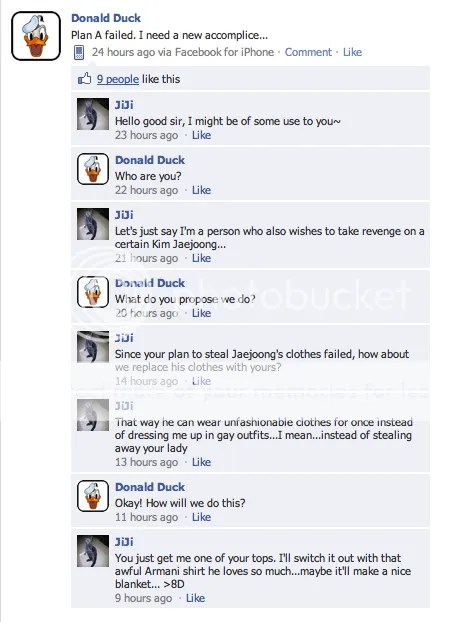Click Donald Duck avatar on 'What do you propose' comment
This screenshot has width=475, height=622.
click(93, 292)
